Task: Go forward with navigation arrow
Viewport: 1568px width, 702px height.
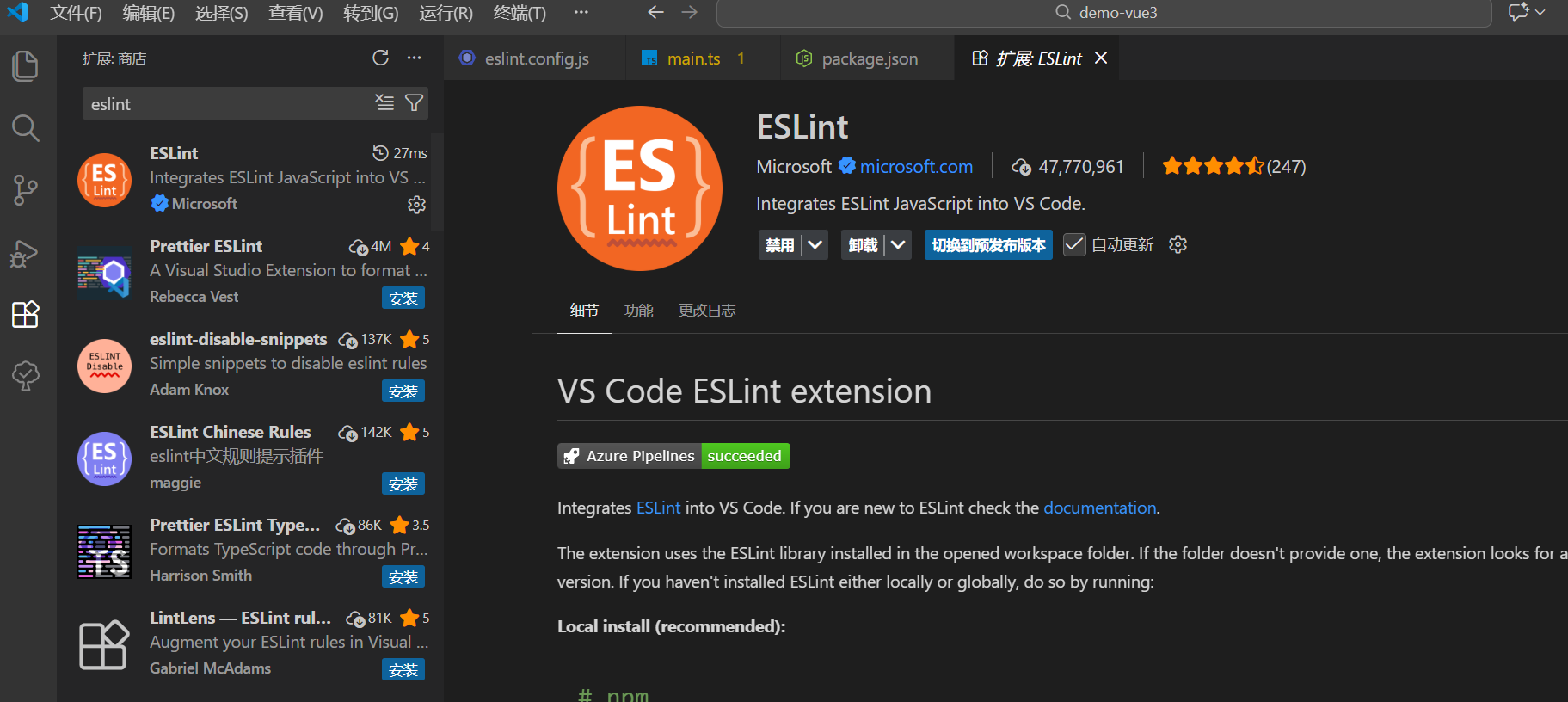Action: pos(689,12)
